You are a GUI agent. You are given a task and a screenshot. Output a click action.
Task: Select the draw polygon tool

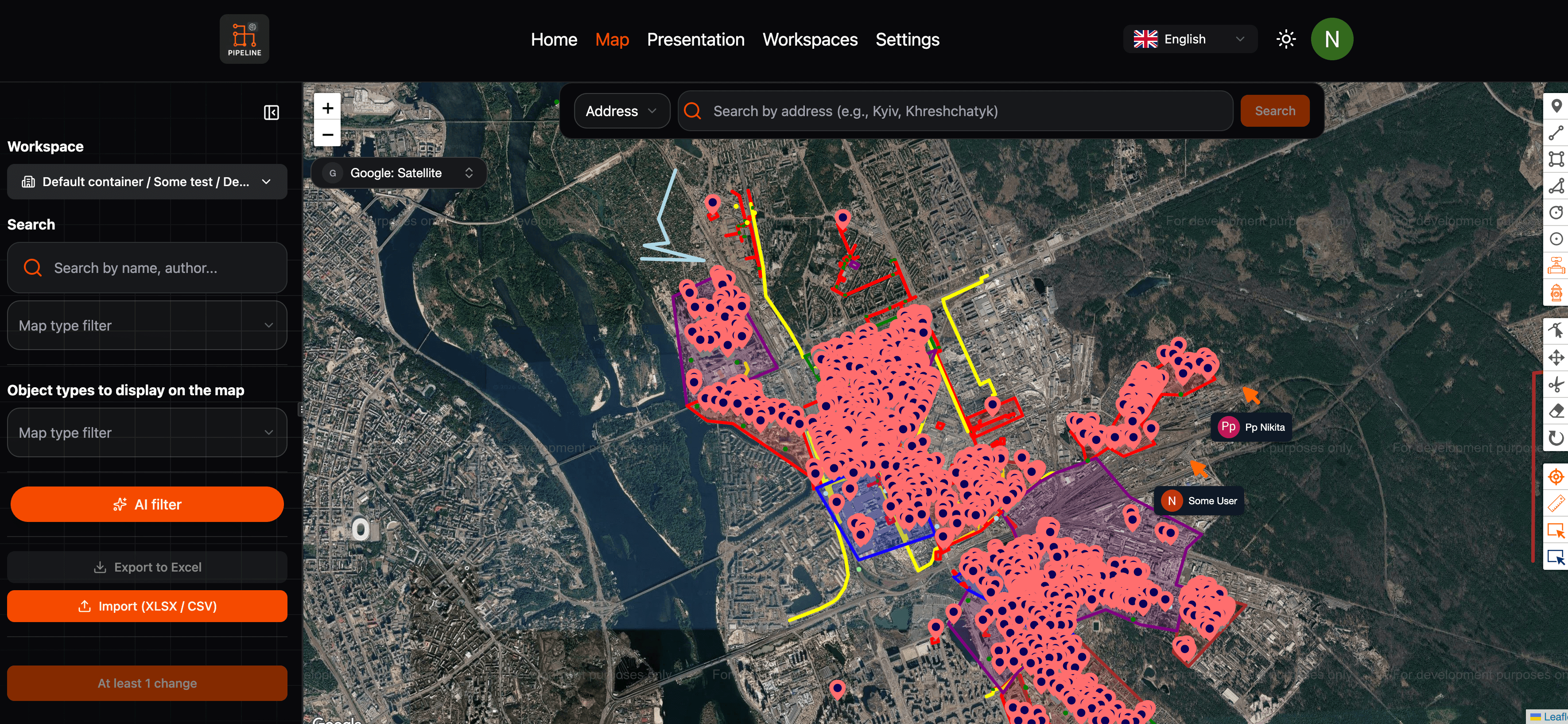(1556, 187)
